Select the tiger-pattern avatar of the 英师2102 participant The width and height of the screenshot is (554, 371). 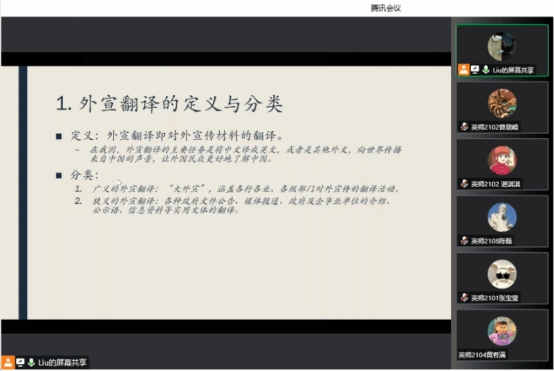502,103
